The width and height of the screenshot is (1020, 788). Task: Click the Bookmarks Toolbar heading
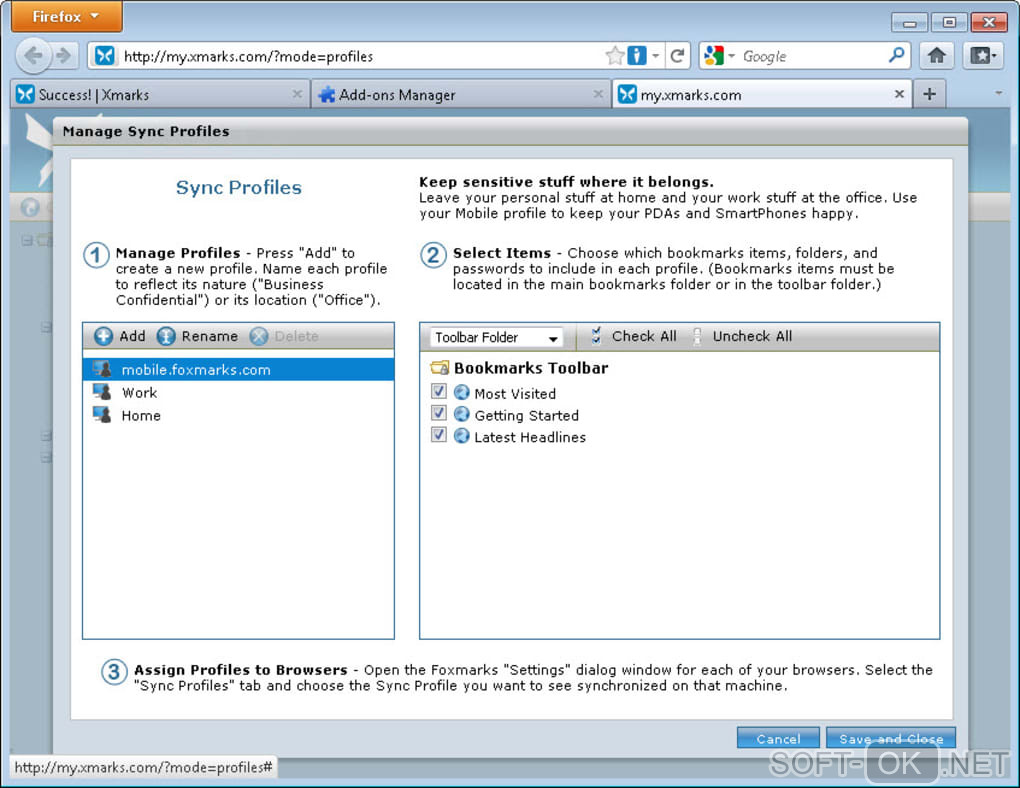tap(531, 368)
